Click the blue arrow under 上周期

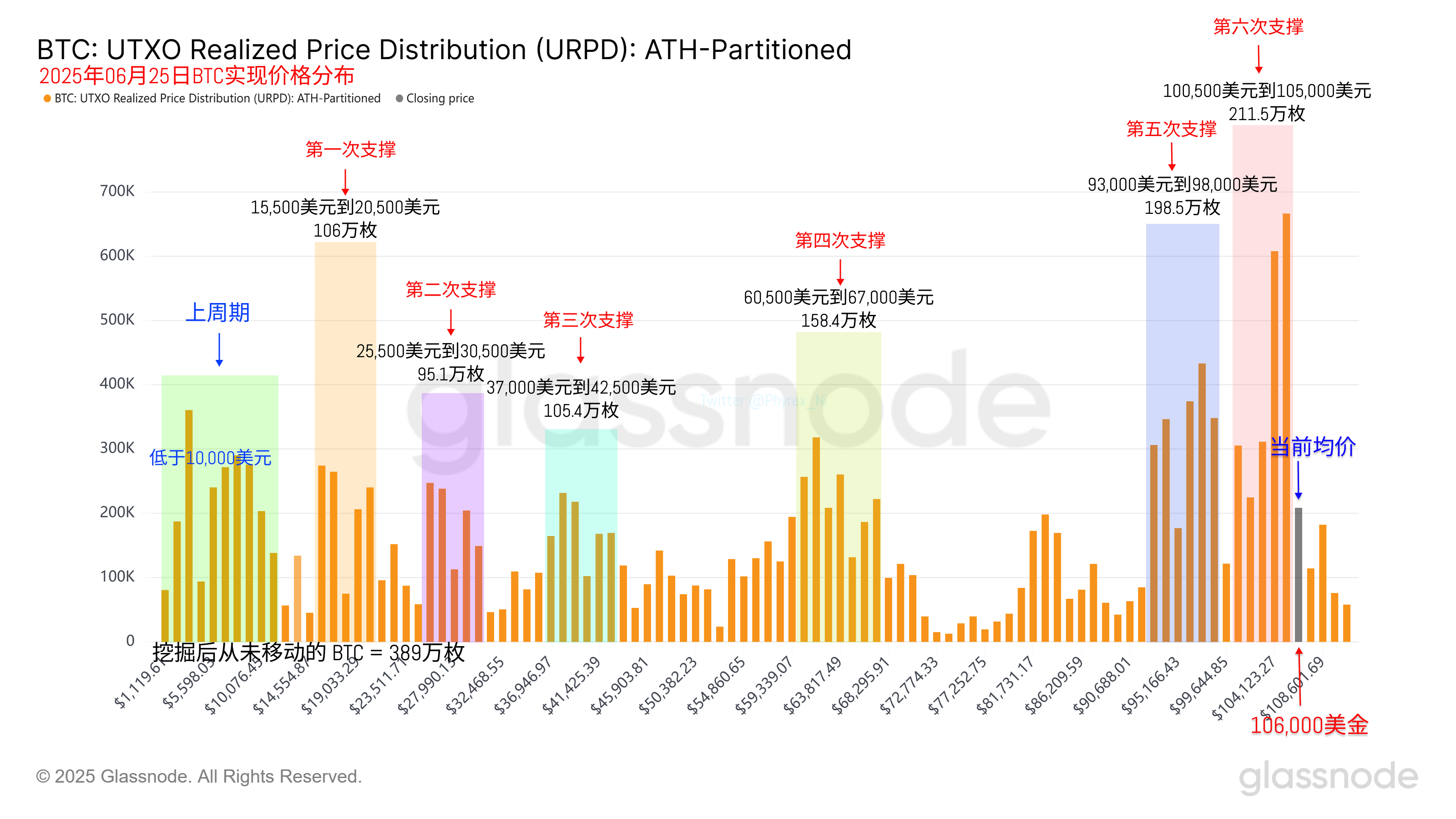coord(219,349)
